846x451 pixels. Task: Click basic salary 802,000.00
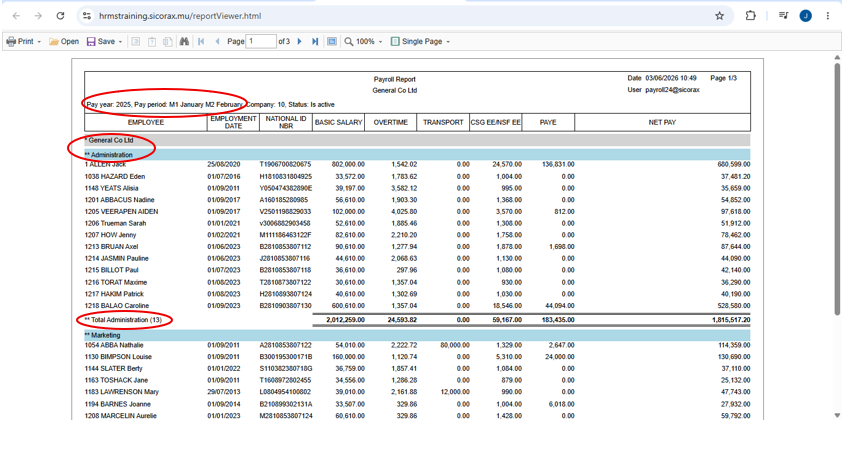tap(348, 164)
